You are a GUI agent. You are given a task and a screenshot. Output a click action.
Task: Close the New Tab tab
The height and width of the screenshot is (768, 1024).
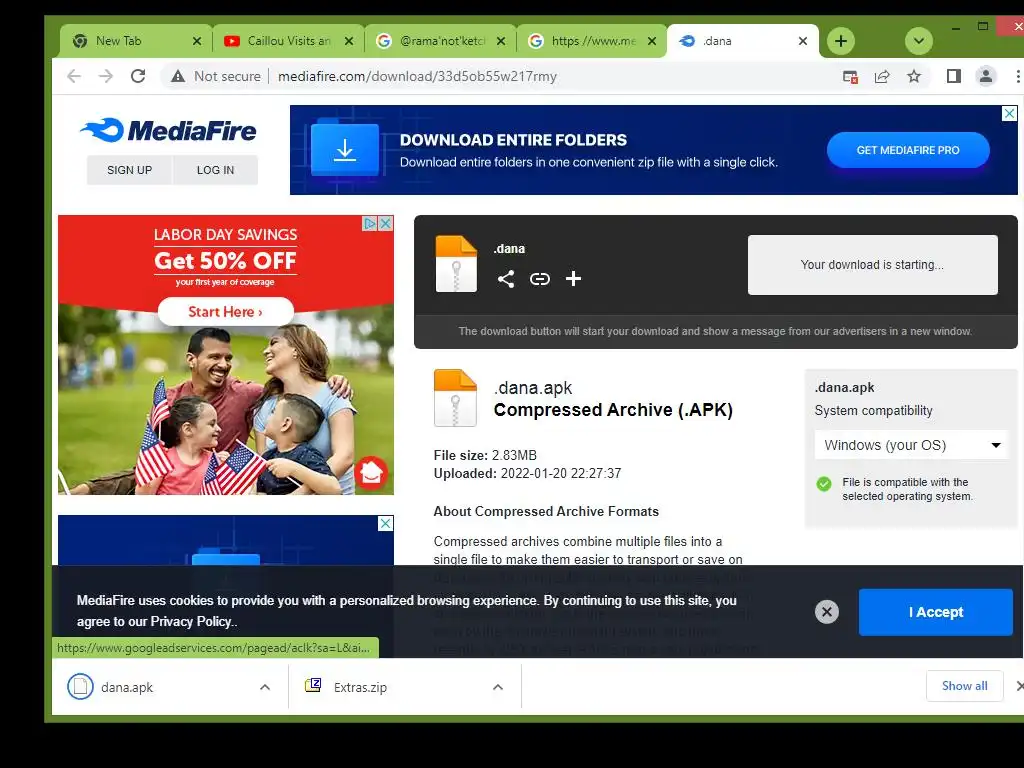pyautogui.click(x=197, y=41)
